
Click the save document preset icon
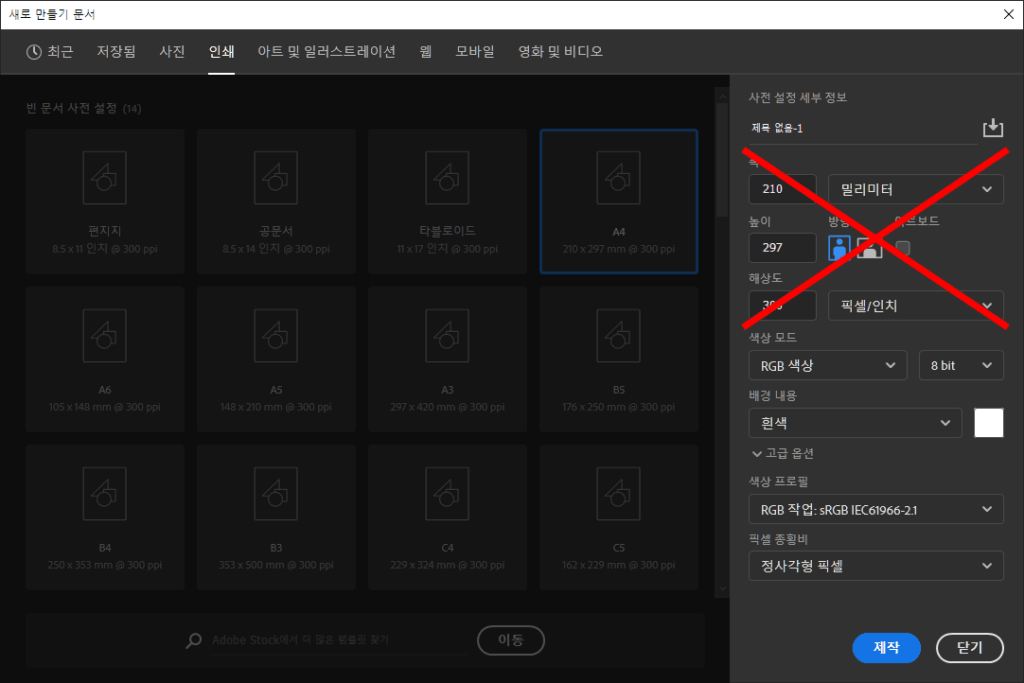point(992,128)
